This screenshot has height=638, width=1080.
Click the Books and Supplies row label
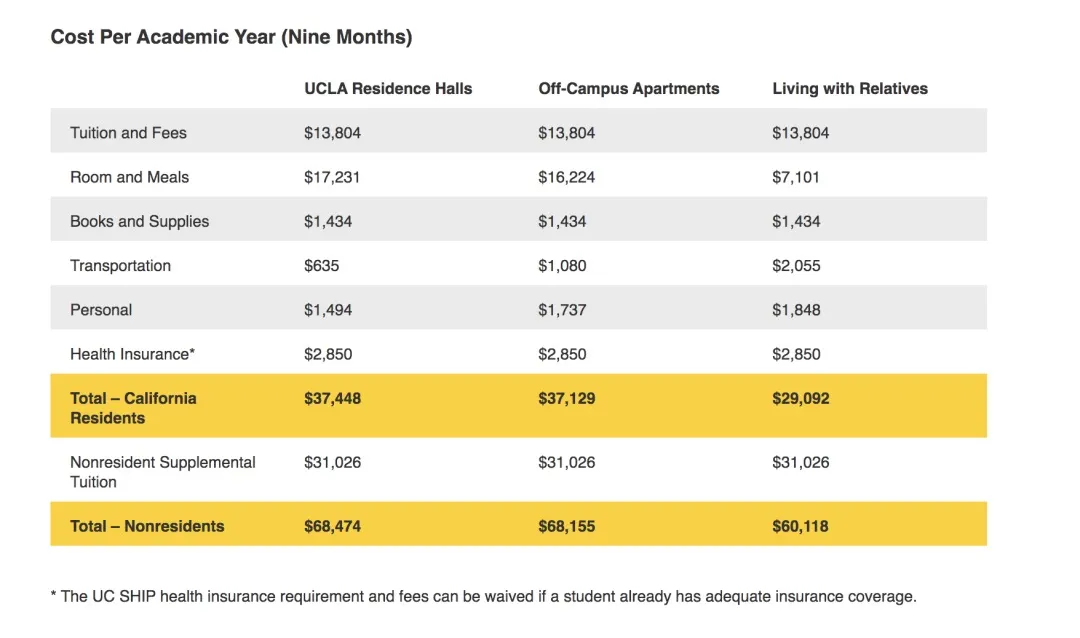(x=139, y=221)
